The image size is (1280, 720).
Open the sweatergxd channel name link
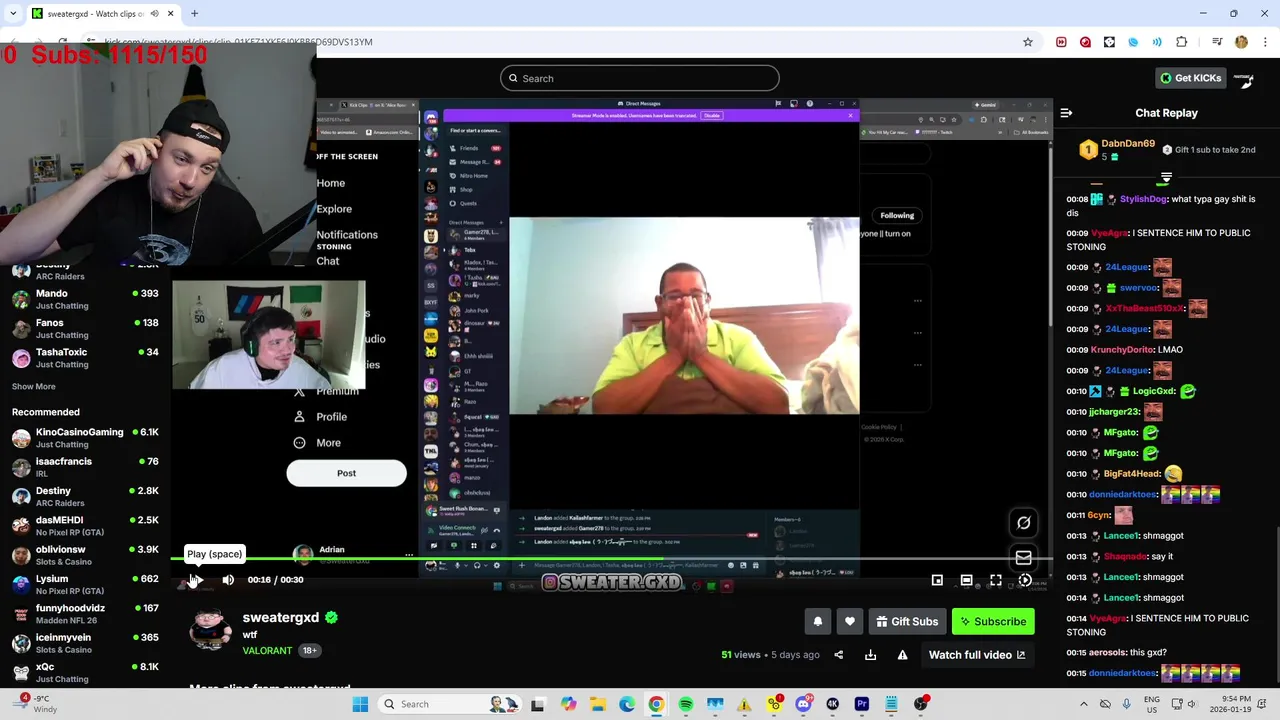pos(281,618)
